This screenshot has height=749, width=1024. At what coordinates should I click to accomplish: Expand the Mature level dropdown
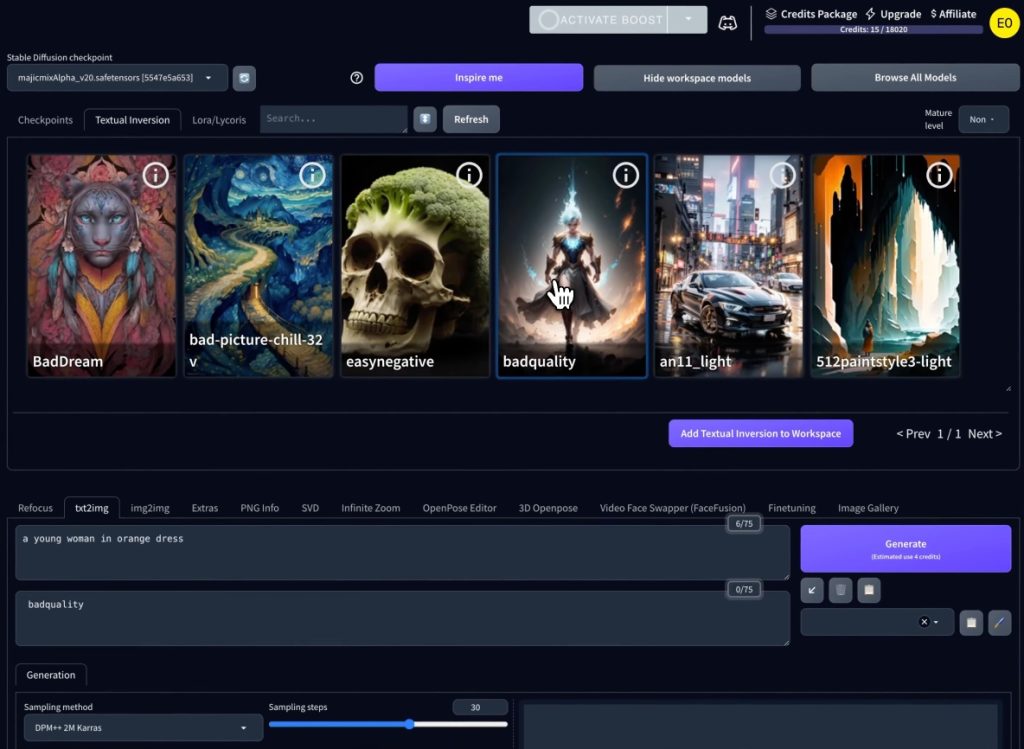point(983,119)
